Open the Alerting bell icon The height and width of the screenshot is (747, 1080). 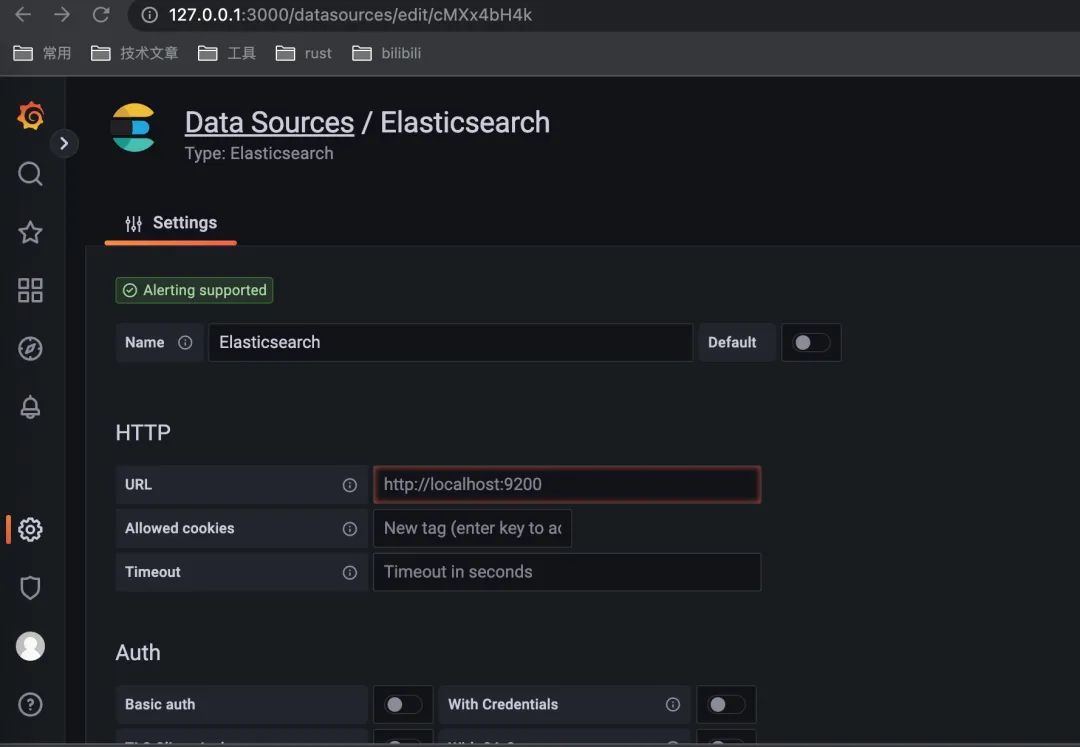pyautogui.click(x=30, y=407)
